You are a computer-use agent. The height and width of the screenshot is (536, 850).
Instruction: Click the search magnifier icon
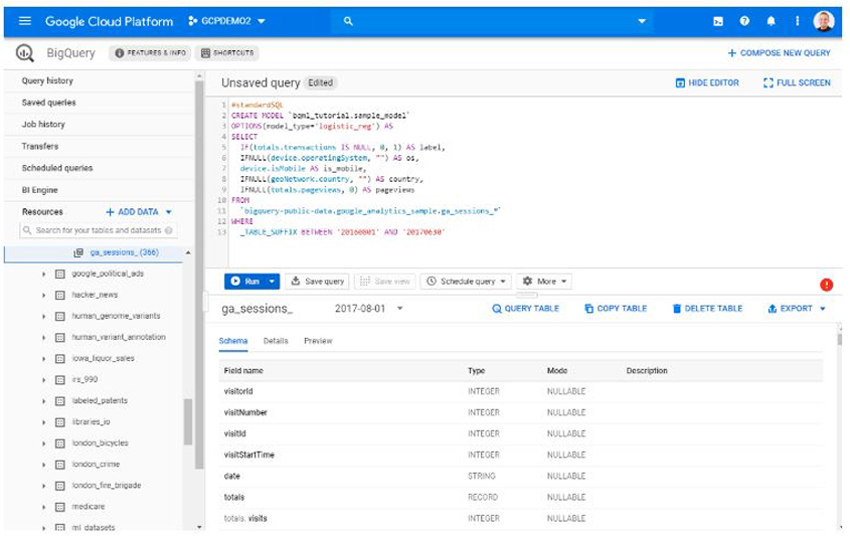[x=348, y=21]
